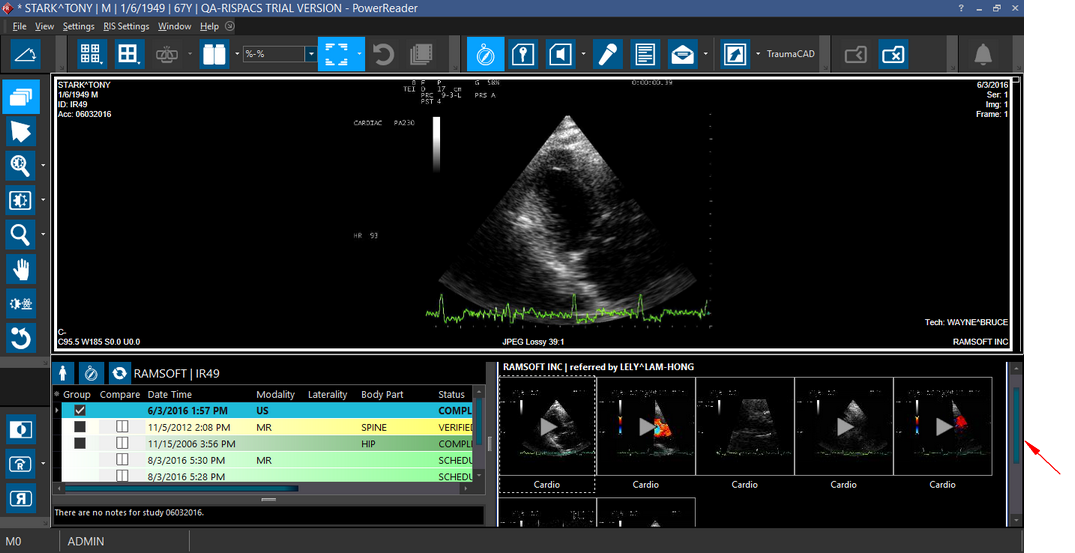Sort studies by Date Time column
The image size is (1075, 553).
[170, 395]
